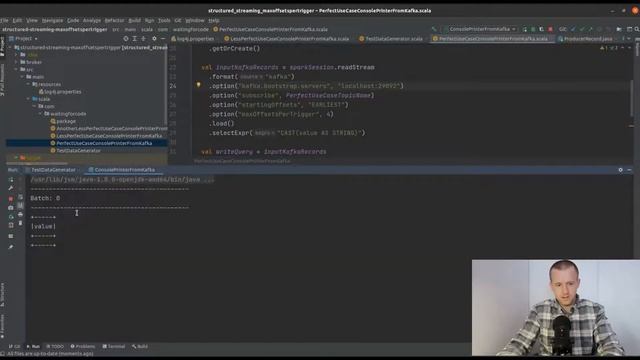The width and height of the screenshot is (640, 360).
Task: Click Expand All icon in Project panel
Action: click(134, 38)
